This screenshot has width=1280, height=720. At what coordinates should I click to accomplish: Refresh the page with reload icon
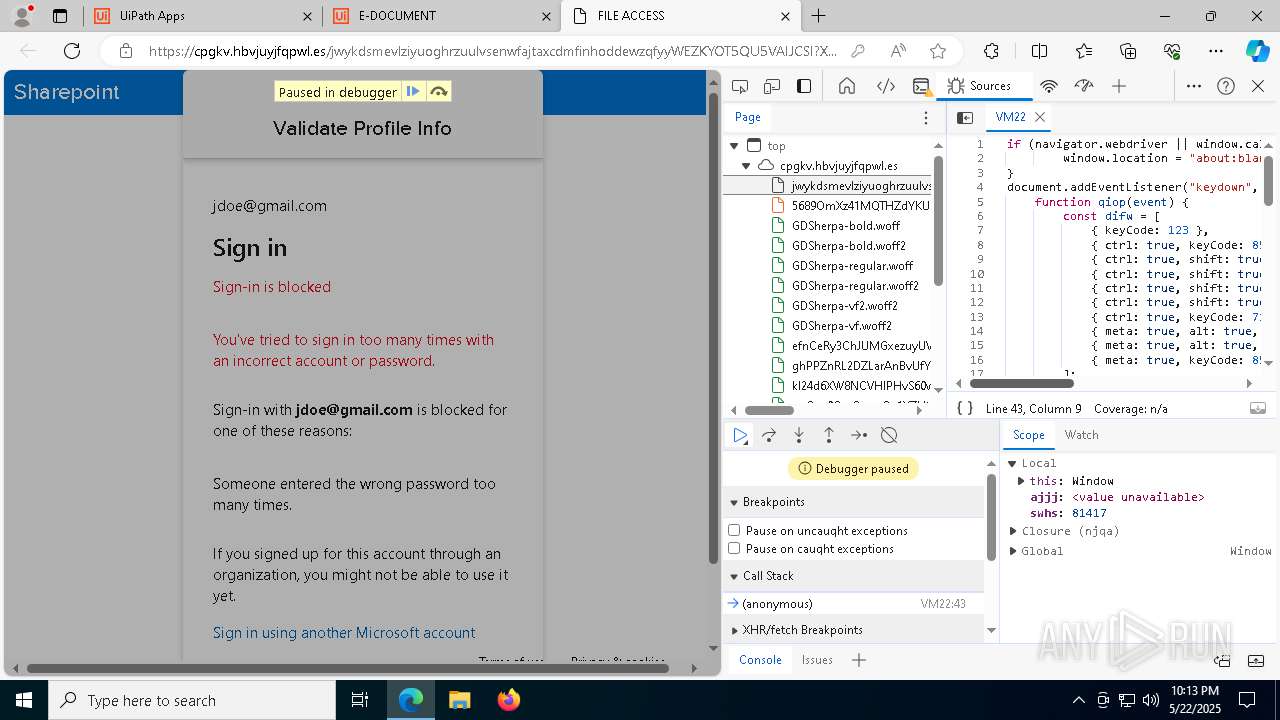click(72, 51)
